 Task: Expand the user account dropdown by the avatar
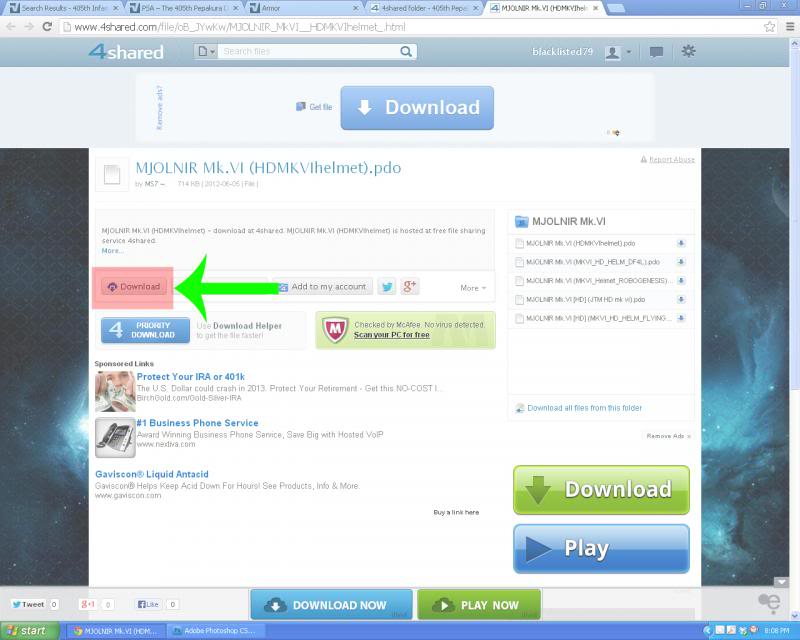coord(629,52)
